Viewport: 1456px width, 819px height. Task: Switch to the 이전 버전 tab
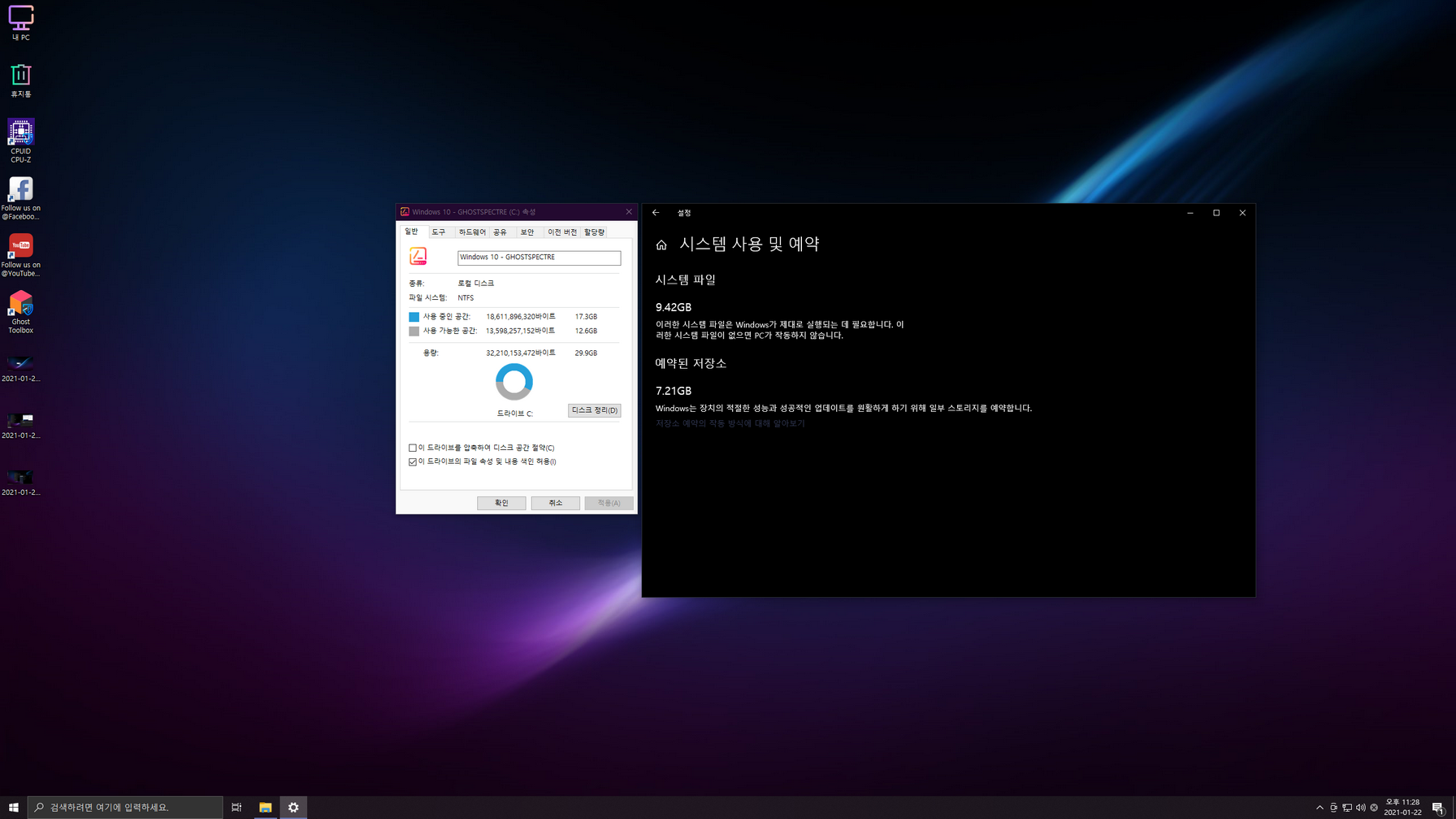tap(562, 232)
